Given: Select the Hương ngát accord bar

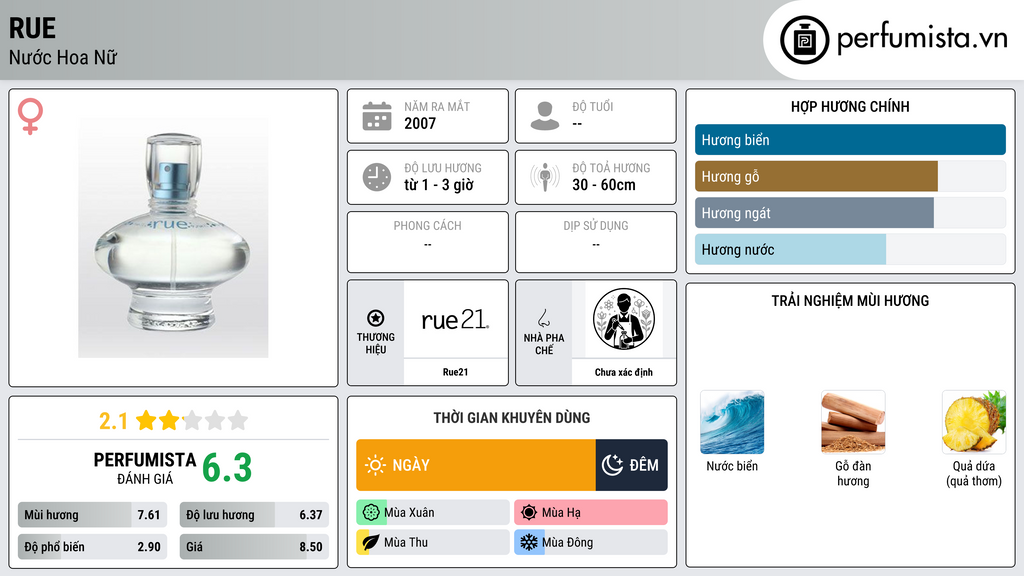Looking at the screenshot, I should [x=850, y=213].
